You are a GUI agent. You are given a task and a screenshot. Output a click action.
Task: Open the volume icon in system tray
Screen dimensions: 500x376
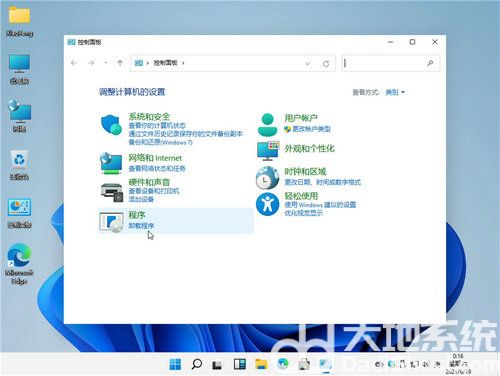tap(426, 364)
